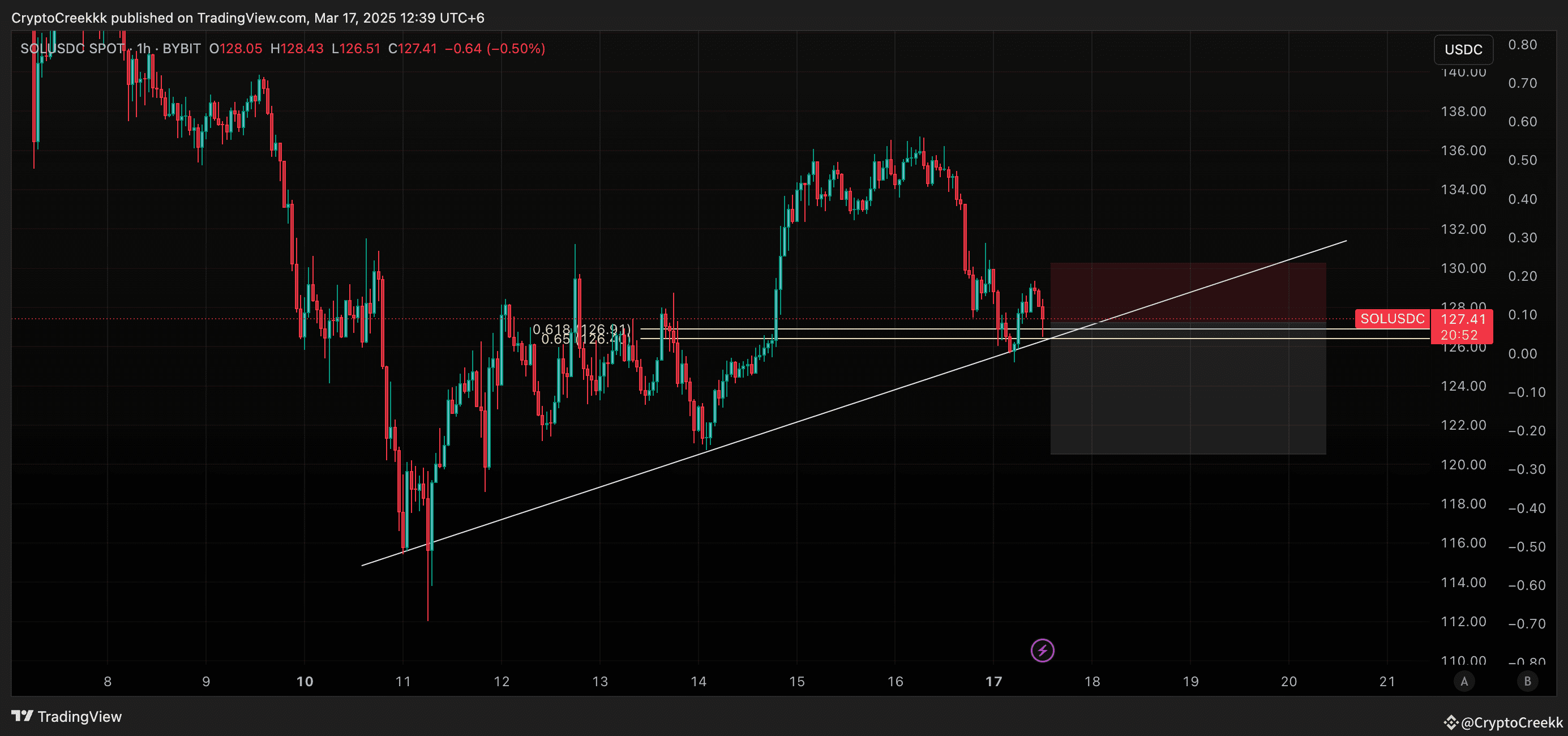Click the 134.00 price scale label
This screenshot has width=1568, height=736.
pos(1463,190)
